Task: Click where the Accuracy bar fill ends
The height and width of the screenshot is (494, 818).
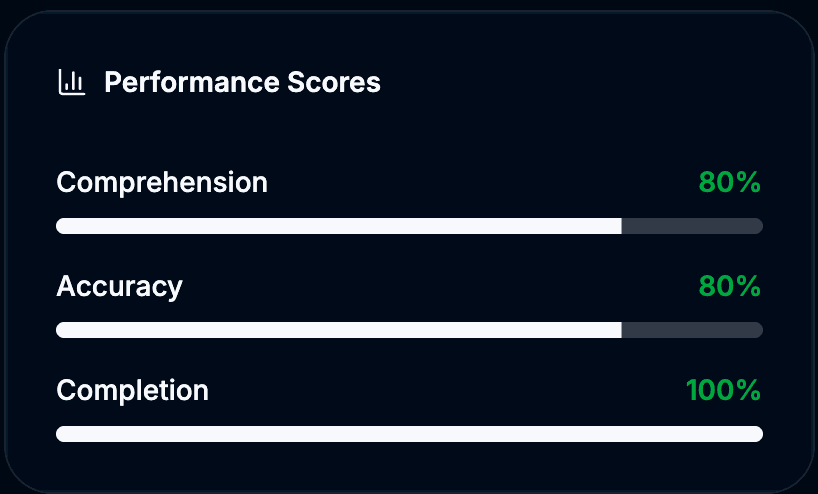Action: click(x=621, y=330)
